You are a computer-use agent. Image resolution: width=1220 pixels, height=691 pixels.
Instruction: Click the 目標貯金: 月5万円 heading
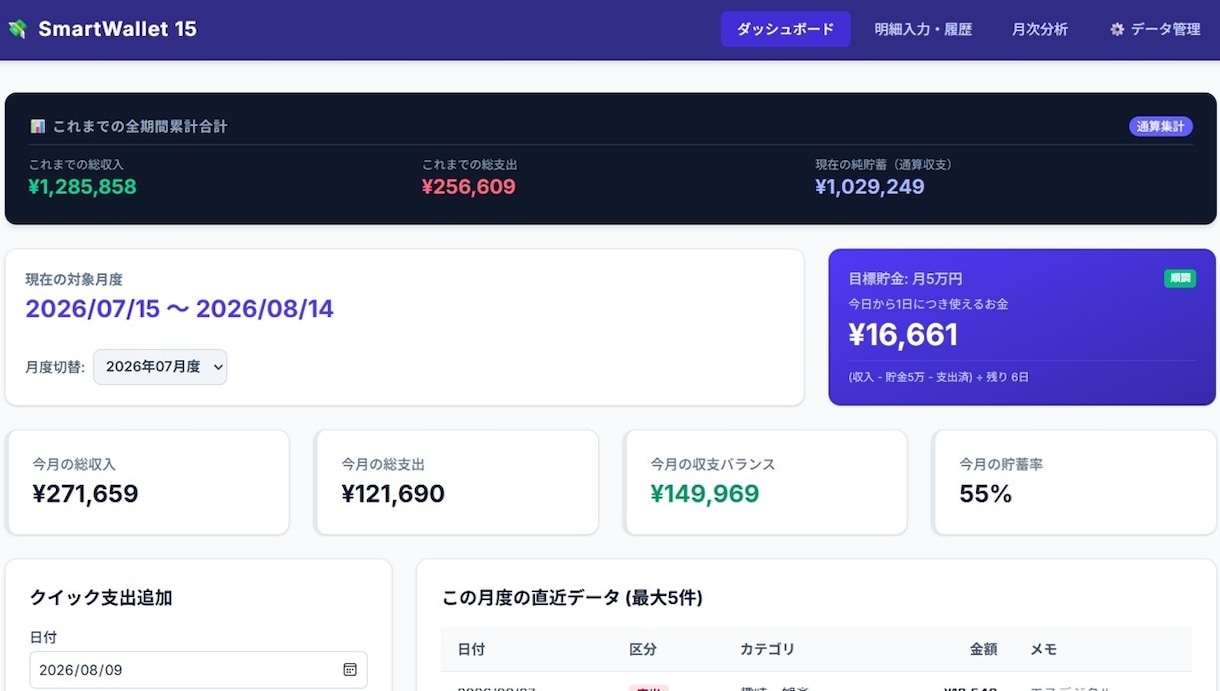coord(906,279)
